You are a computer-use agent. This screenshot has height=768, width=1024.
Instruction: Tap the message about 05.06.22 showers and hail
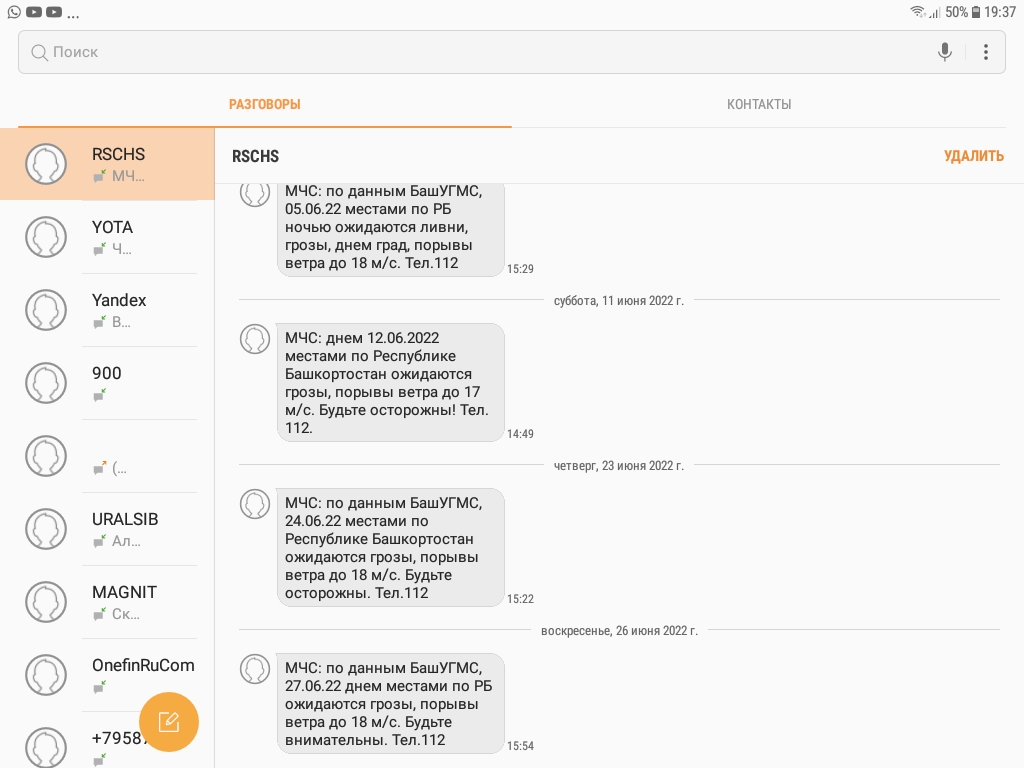click(390, 228)
